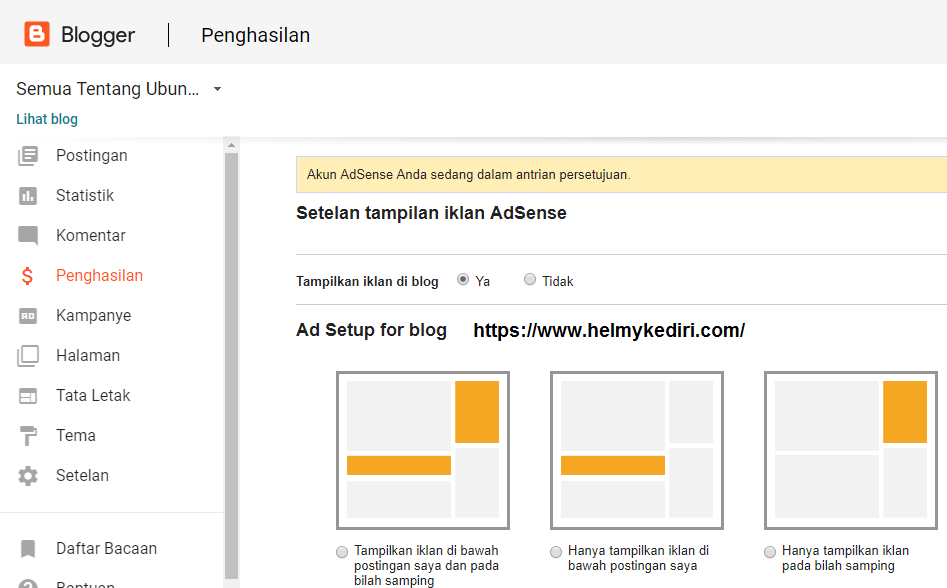Click the Komentar speech bubble icon

click(x=28, y=235)
